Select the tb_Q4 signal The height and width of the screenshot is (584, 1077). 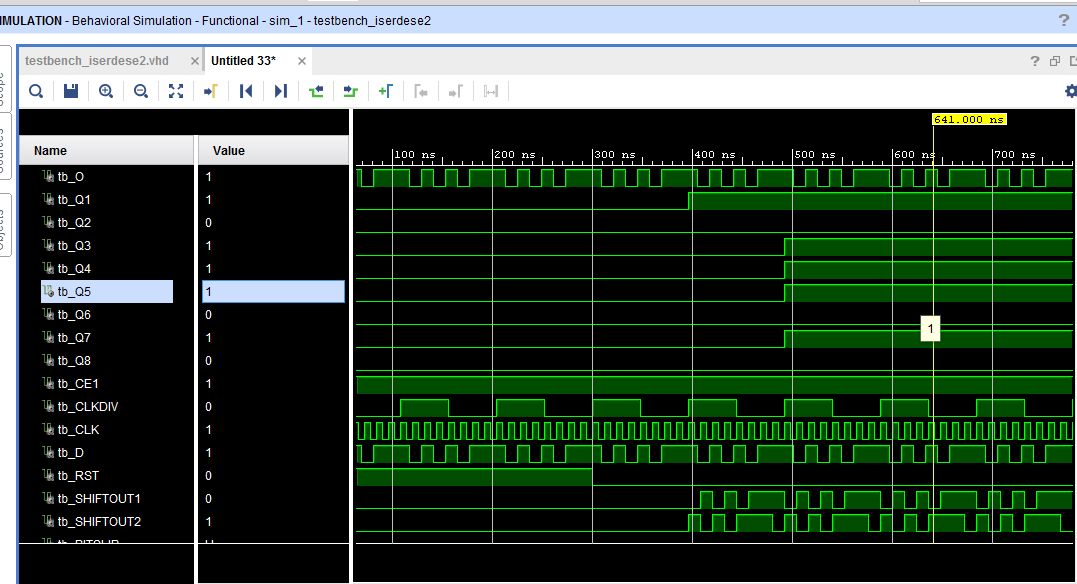[73, 269]
